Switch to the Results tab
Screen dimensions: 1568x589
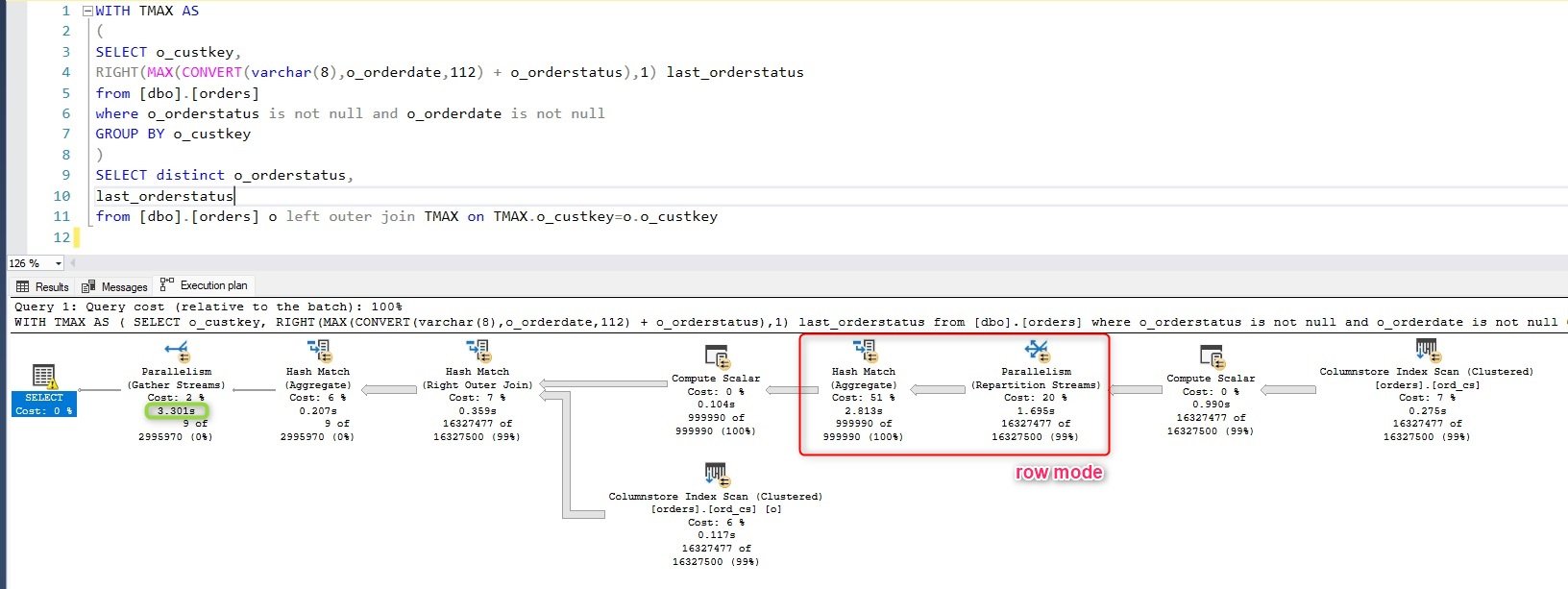pyautogui.click(x=43, y=286)
